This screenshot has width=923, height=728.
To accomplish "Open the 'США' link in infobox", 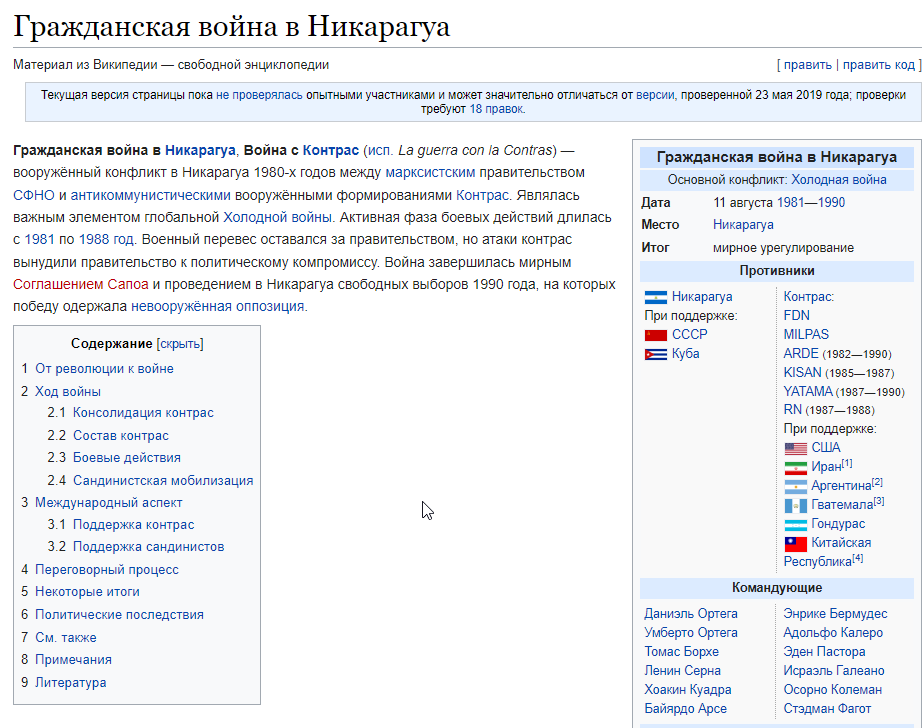I will point(826,448).
